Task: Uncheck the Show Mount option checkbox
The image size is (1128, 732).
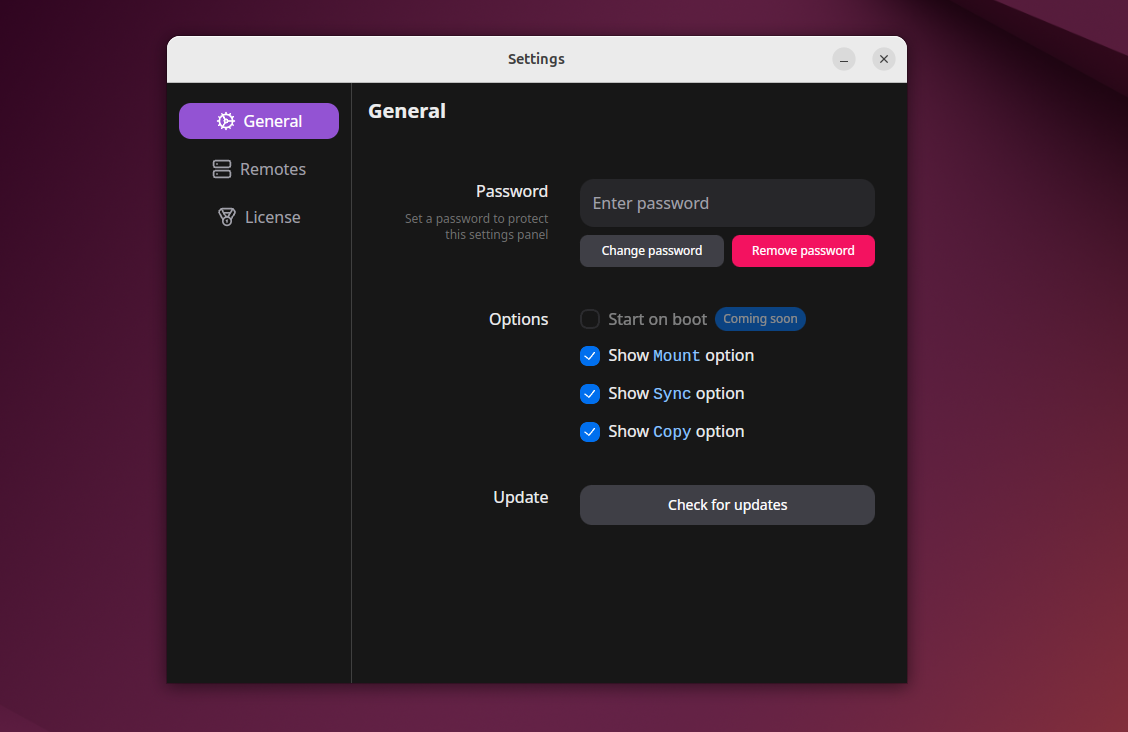Action: (590, 356)
